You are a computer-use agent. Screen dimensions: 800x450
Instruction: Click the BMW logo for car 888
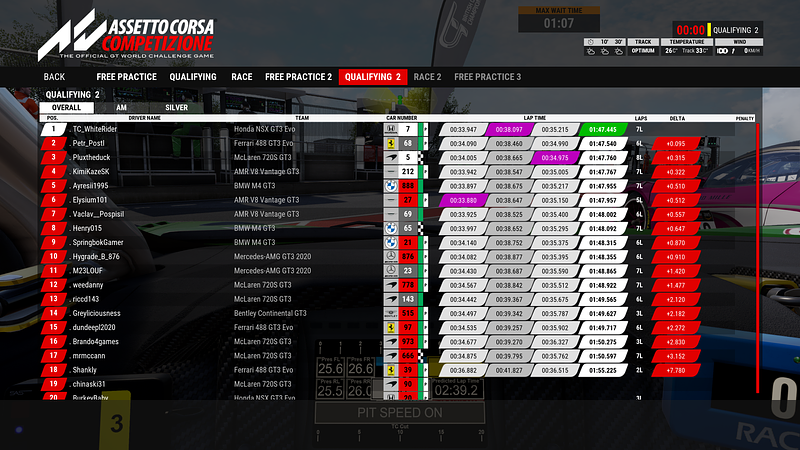click(x=390, y=186)
